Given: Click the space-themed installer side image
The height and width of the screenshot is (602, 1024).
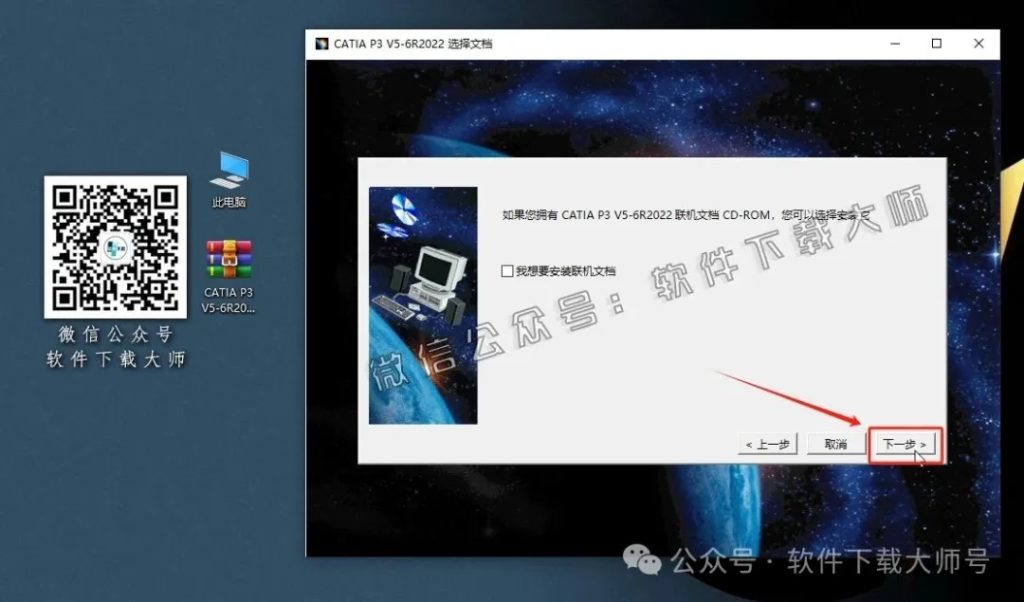Looking at the screenshot, I should click(422, 310).
